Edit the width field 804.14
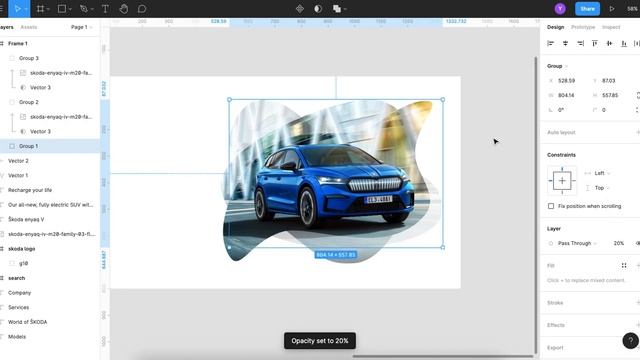Viewport: 640px width, 360px height. coord(567,96)
